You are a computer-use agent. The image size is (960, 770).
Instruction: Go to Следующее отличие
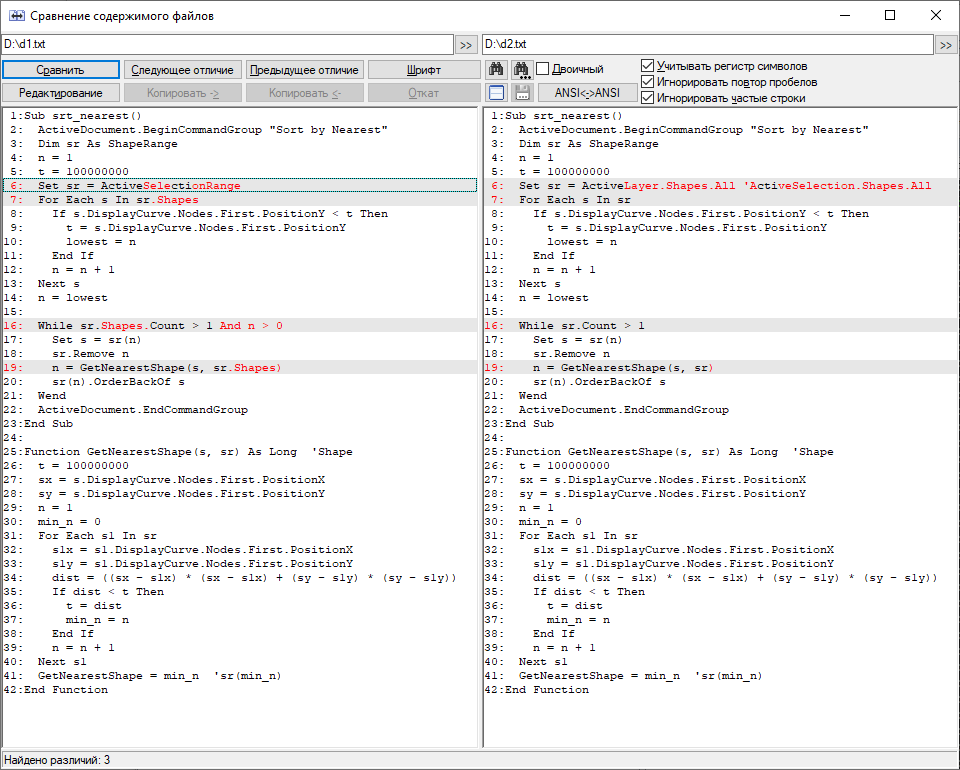point(182,70)
